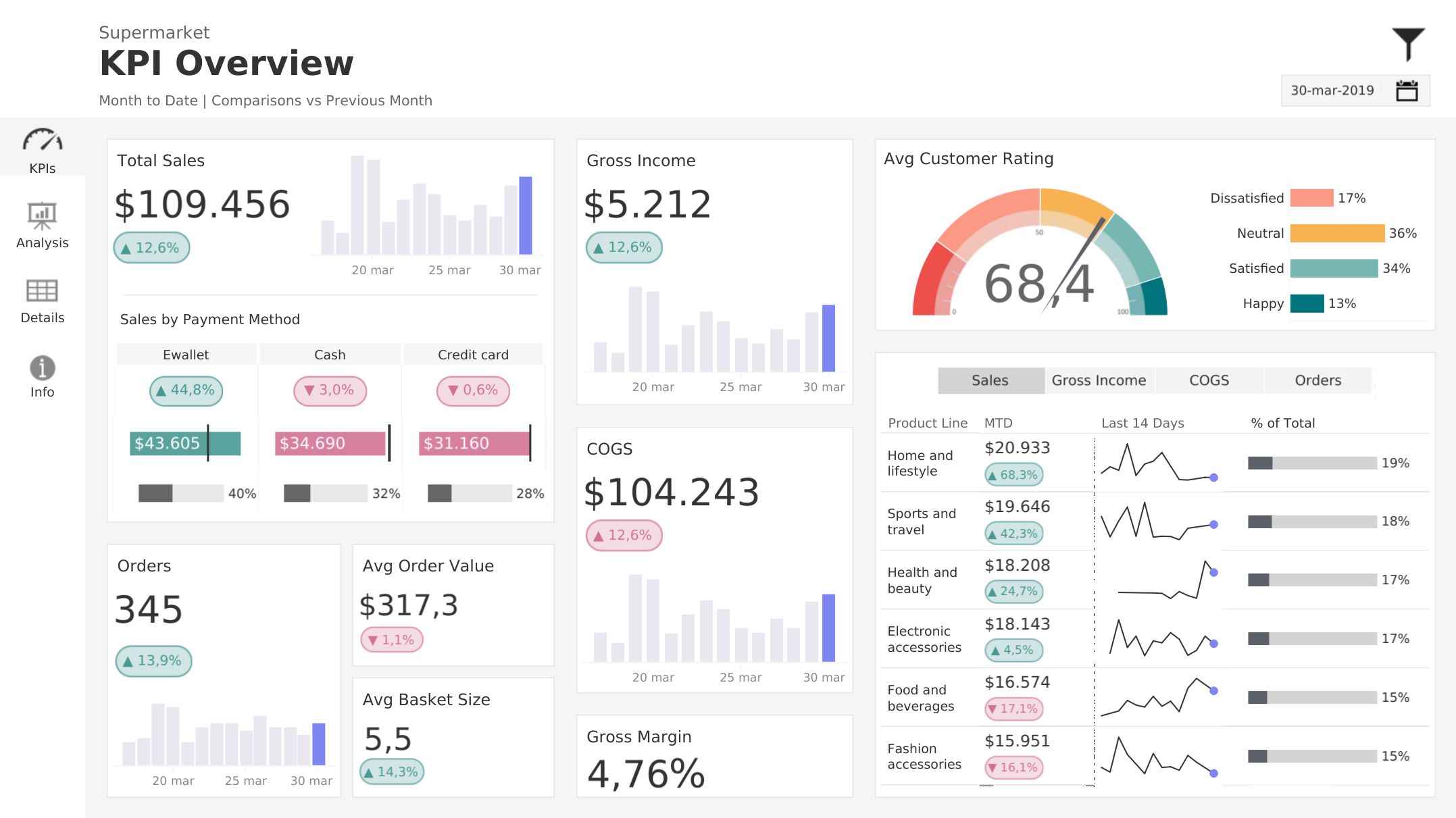Open the Analysis presentation chart icon
1456x818 pixels.
point(42,216)
